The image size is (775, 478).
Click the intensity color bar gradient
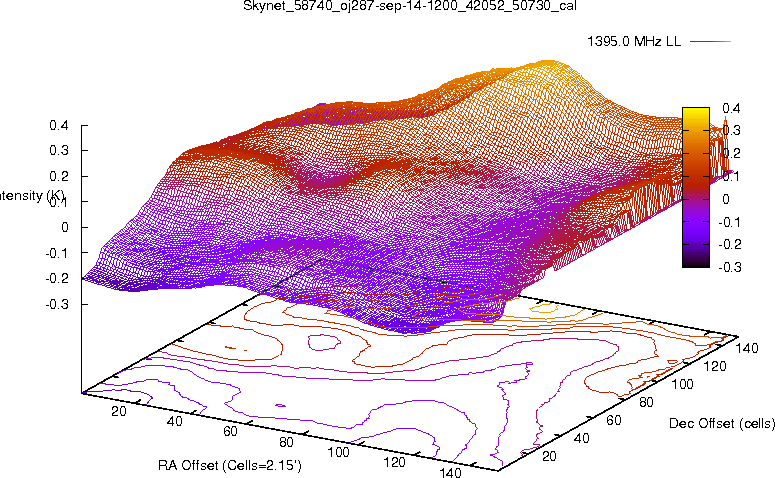click(x=696, y=187)
